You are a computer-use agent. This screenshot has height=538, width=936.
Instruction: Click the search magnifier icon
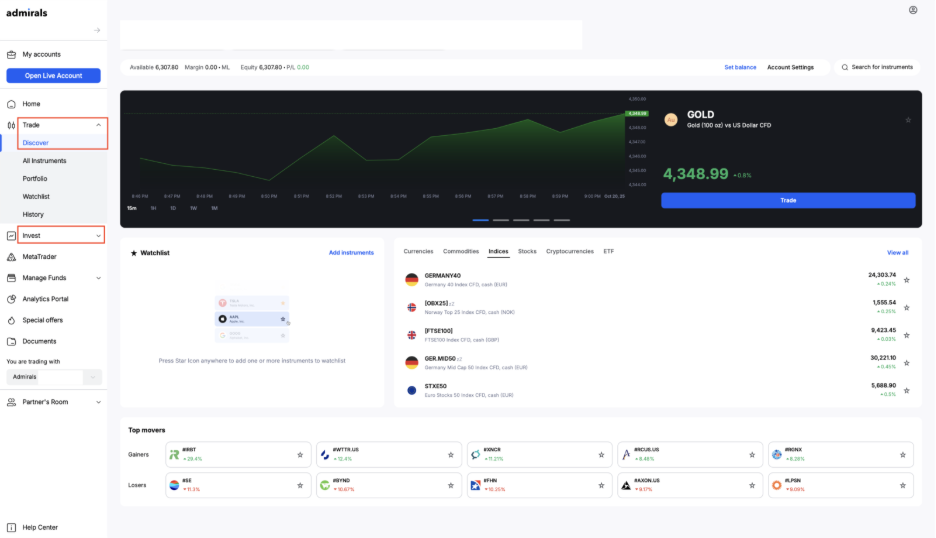[x=845, y=67]
